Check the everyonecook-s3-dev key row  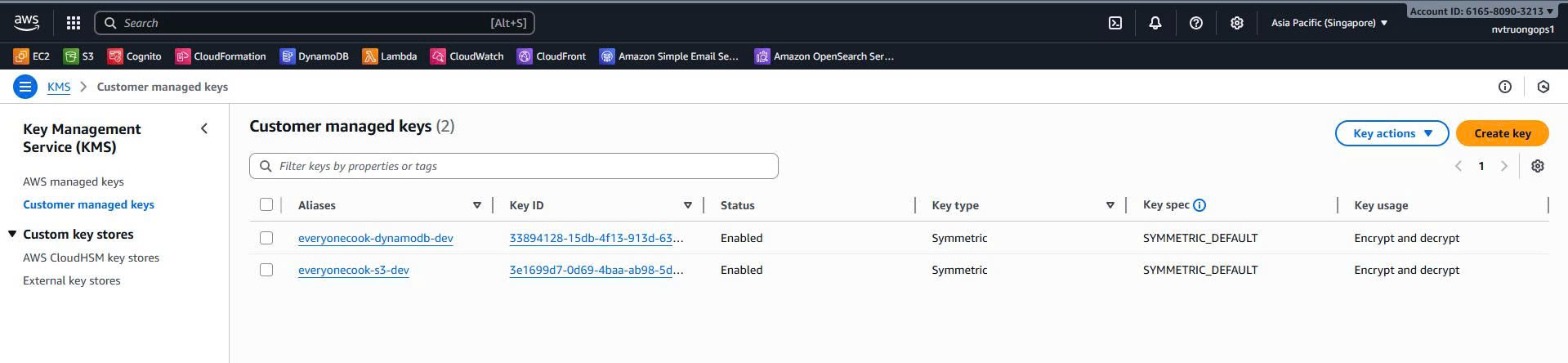pyautogui.click(x=266, y=270)
